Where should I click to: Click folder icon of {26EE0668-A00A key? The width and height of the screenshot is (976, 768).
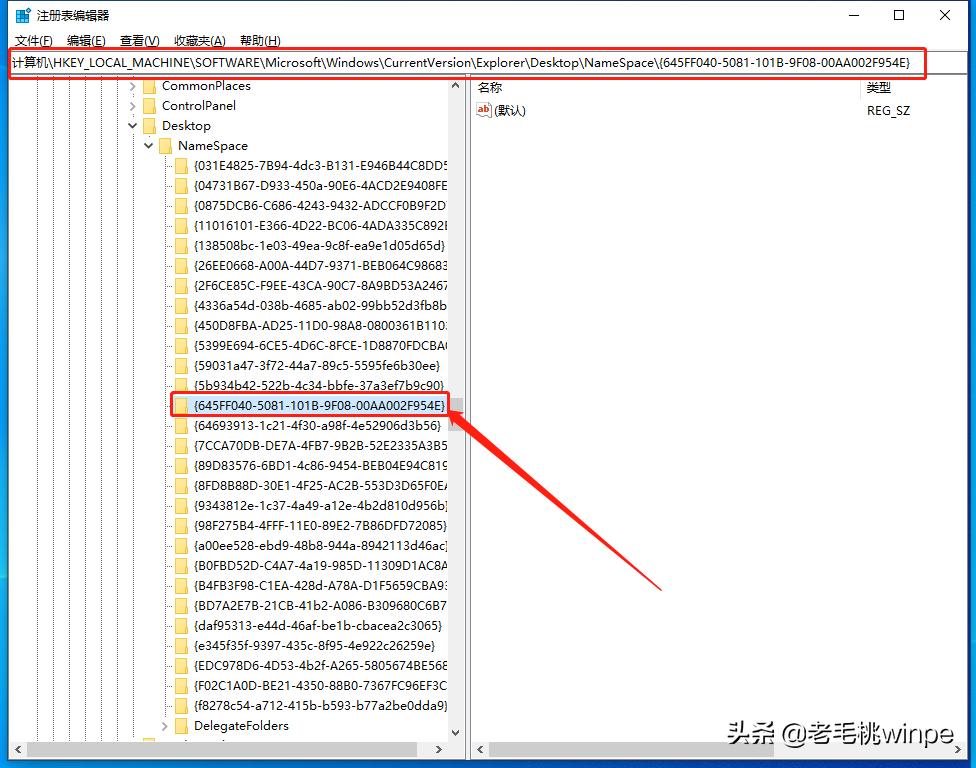click(181, 266)
